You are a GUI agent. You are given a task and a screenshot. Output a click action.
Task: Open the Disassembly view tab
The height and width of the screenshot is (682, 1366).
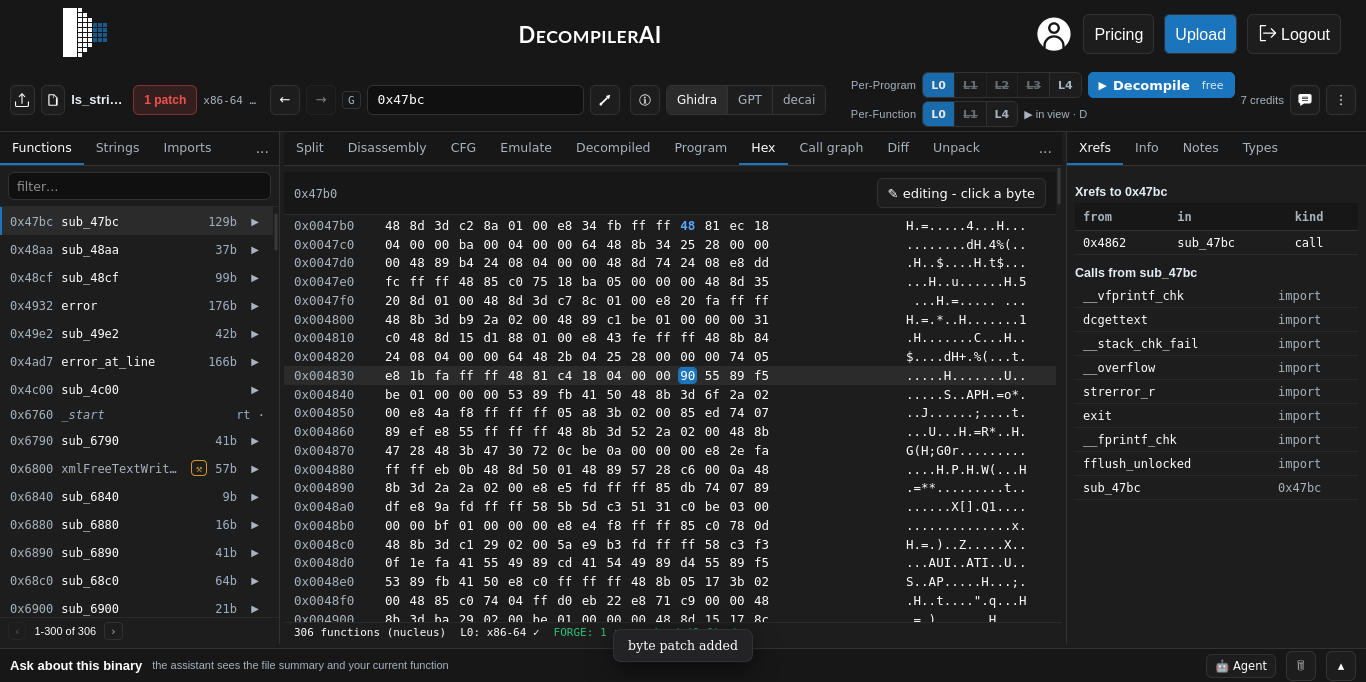tap(387, 148)
